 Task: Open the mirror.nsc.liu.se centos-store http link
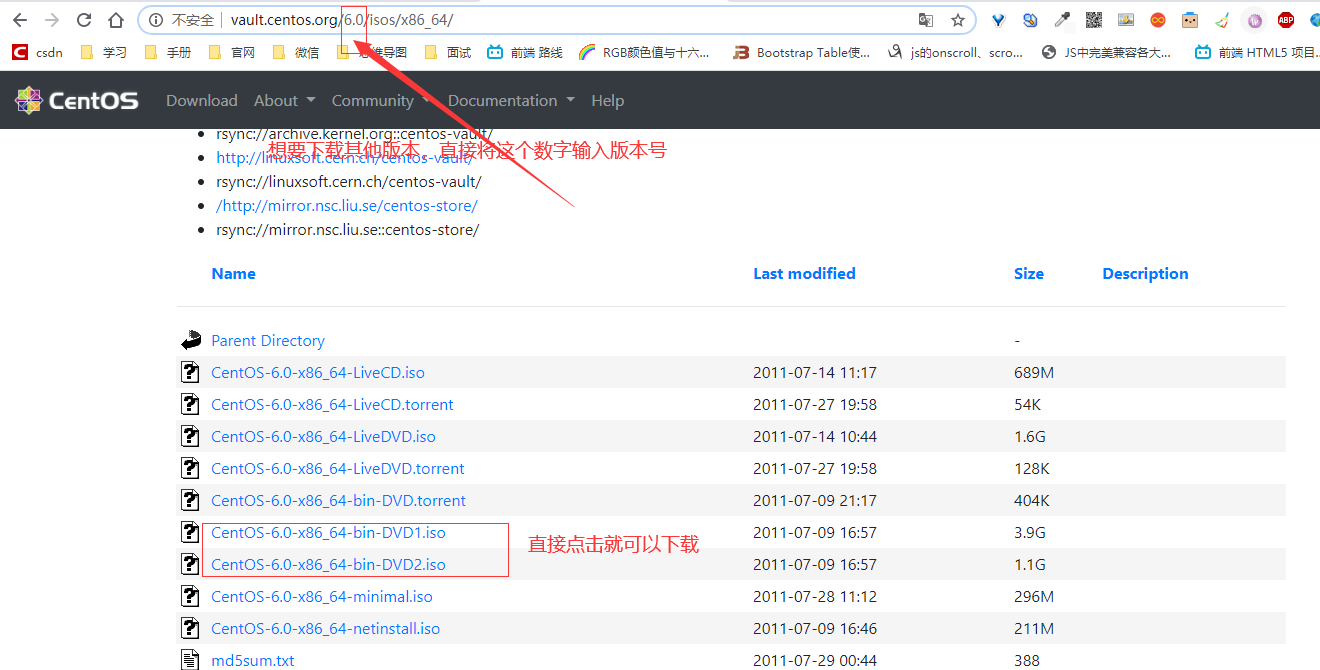(x=347, y=205)
